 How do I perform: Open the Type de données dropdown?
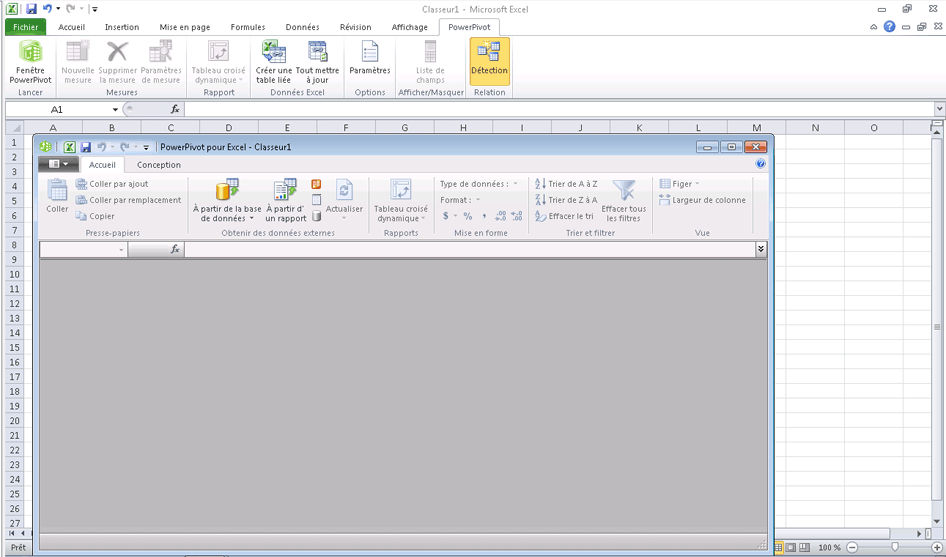pos(479,184)
